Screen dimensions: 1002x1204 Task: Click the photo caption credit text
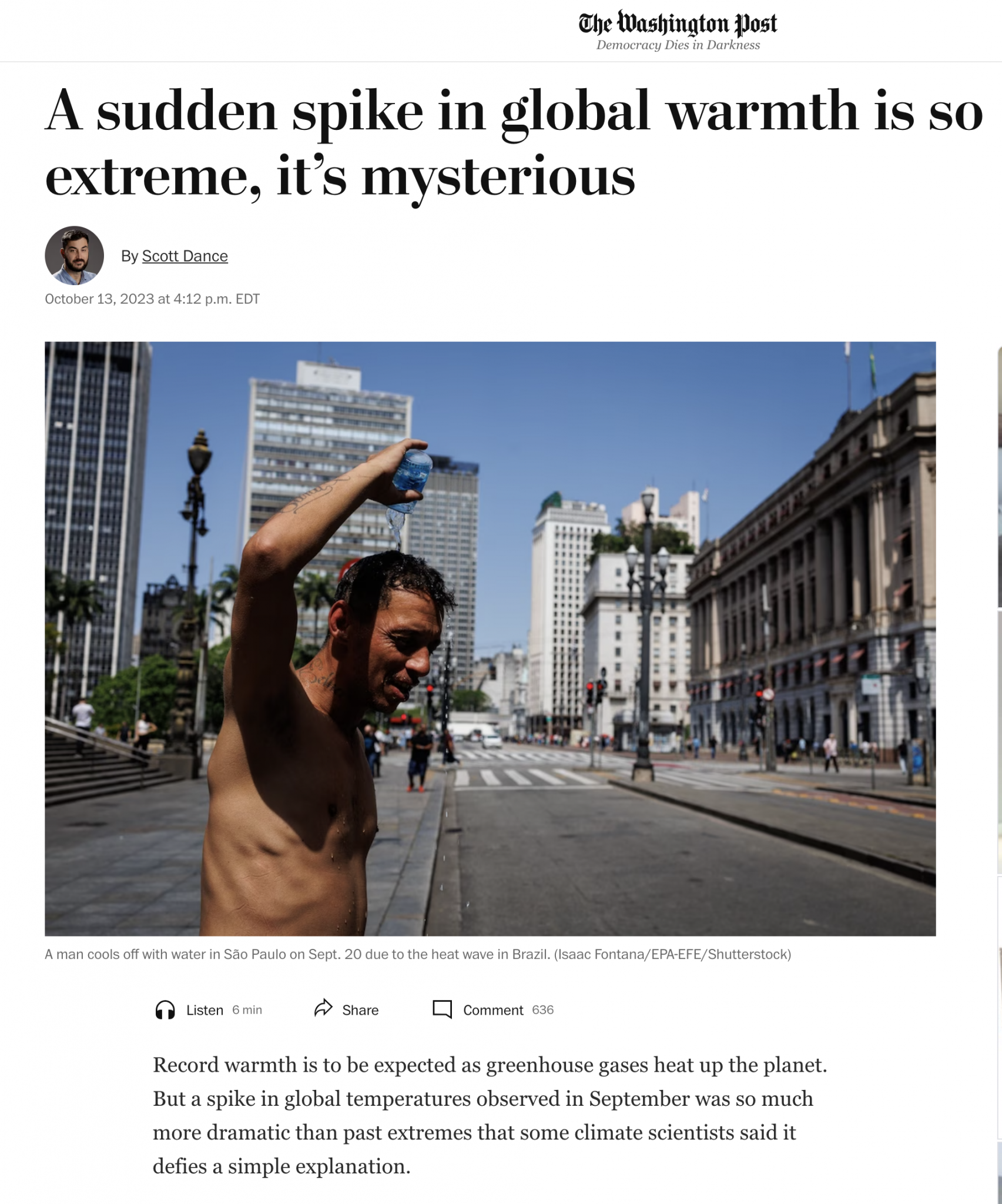672,955
